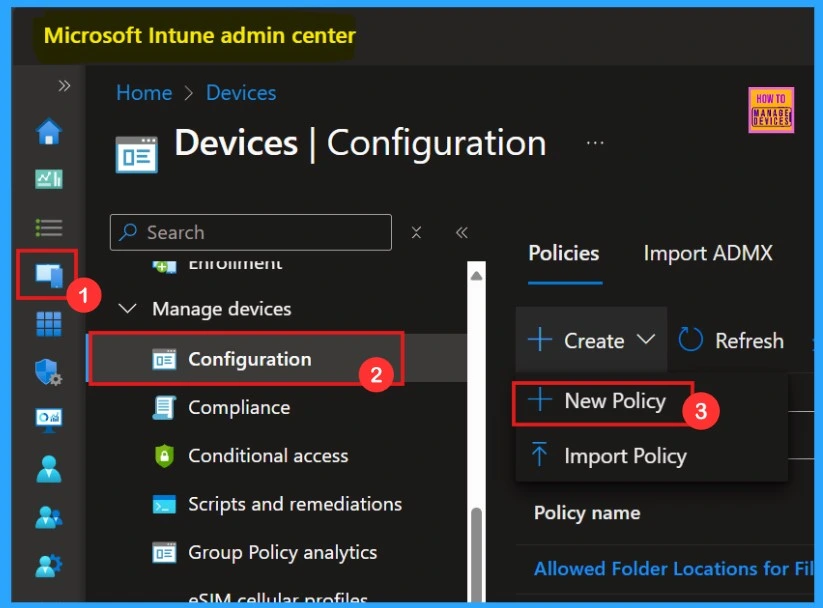The image size is (823, 608).
Task: Open the Users person icon
Action: pyautogui.click(x=49, y=469)
